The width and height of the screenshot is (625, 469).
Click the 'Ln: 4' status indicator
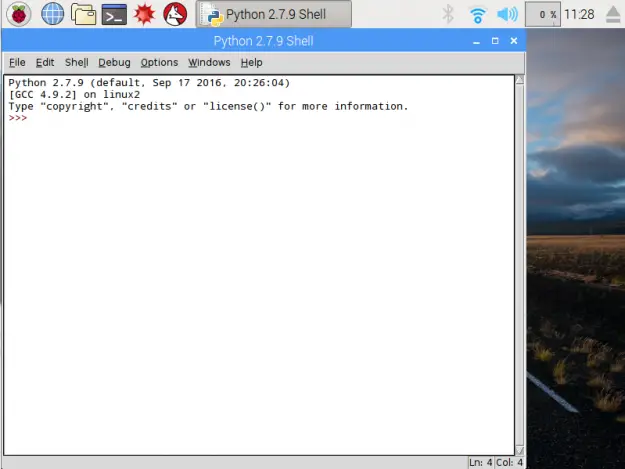tap(480, 463)
